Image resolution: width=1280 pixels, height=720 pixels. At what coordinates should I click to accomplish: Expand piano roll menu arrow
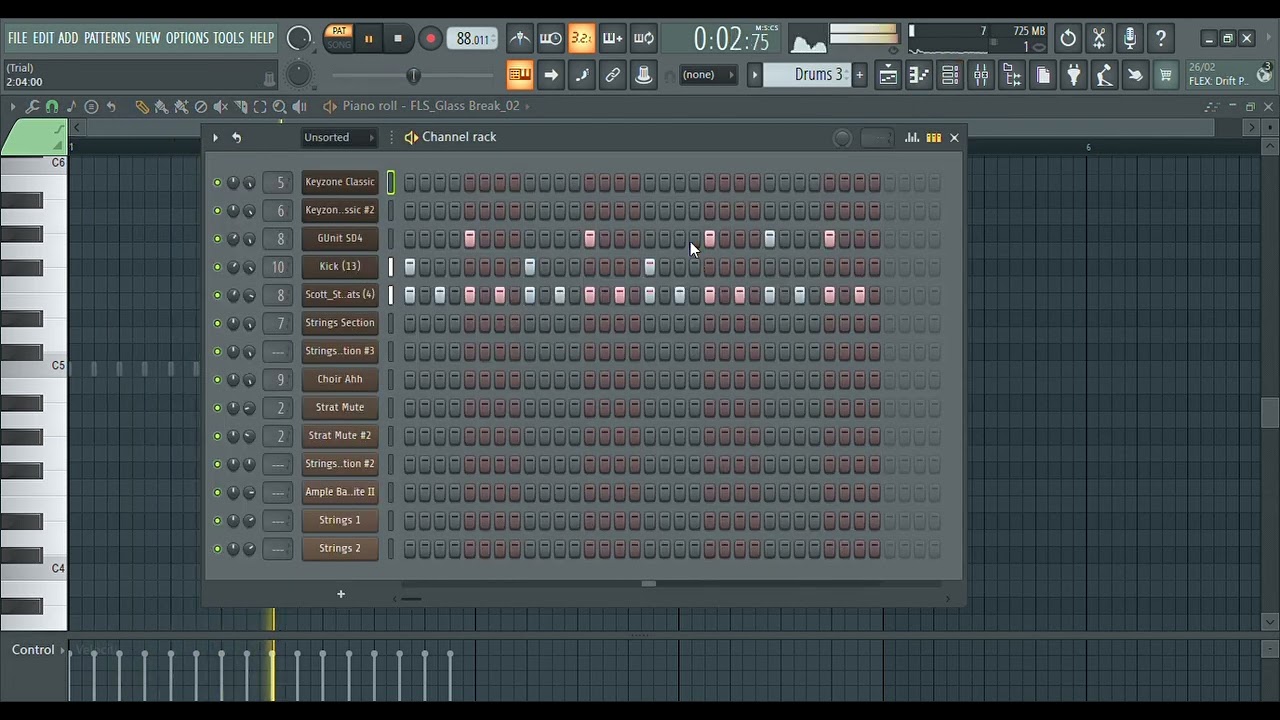[12, 106]
